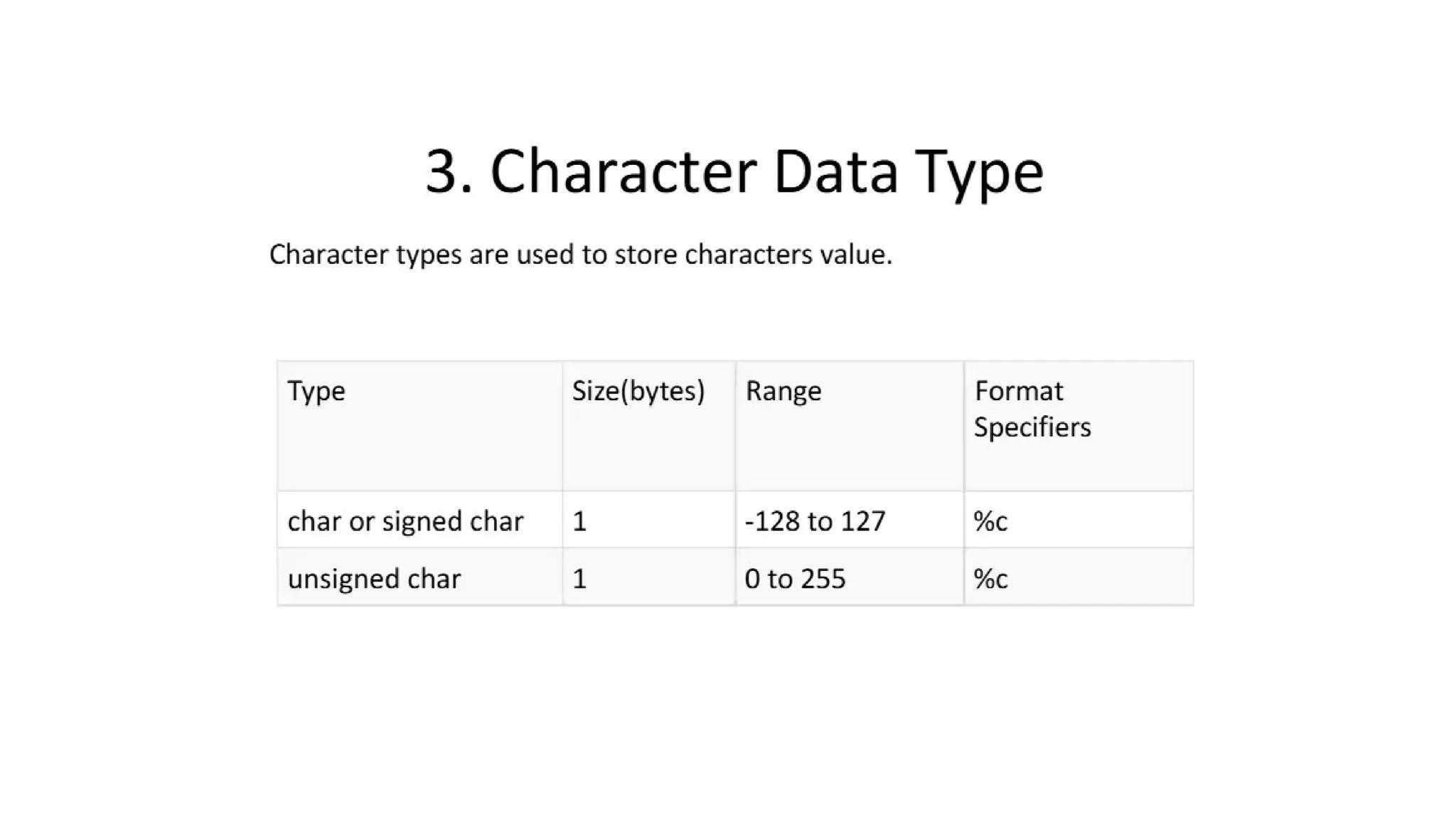
Task: Click the number "3." in the slide title
Action: [x=448, y=171]
